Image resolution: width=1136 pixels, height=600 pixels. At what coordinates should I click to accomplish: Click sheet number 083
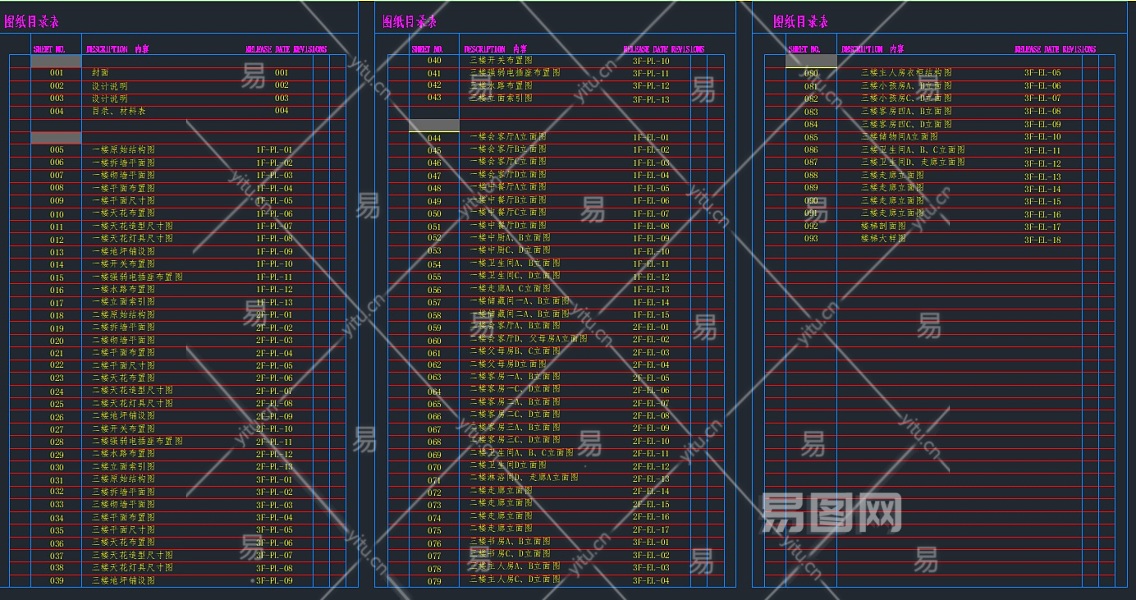point(811,112)
